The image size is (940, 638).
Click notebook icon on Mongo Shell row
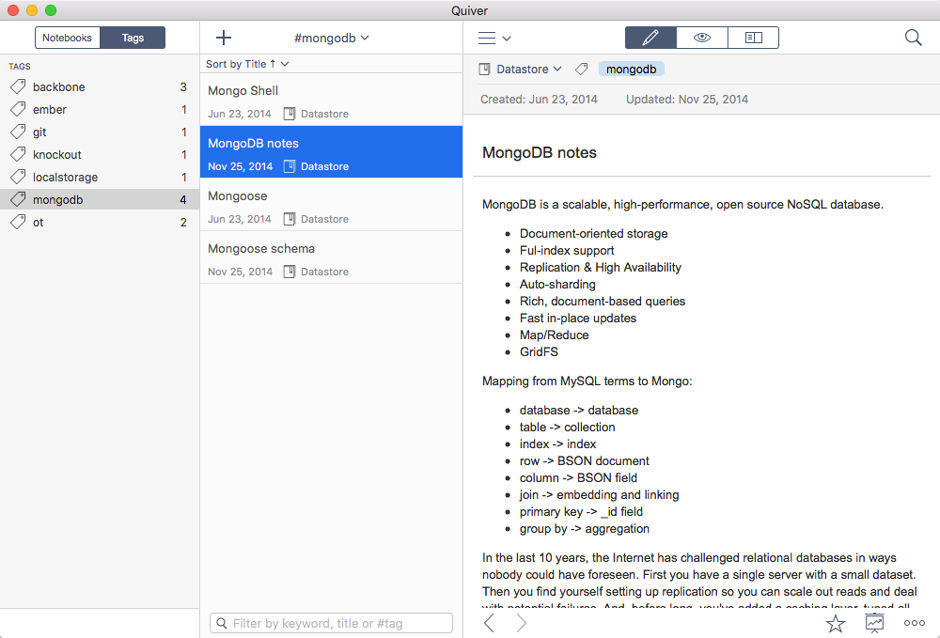289,114
